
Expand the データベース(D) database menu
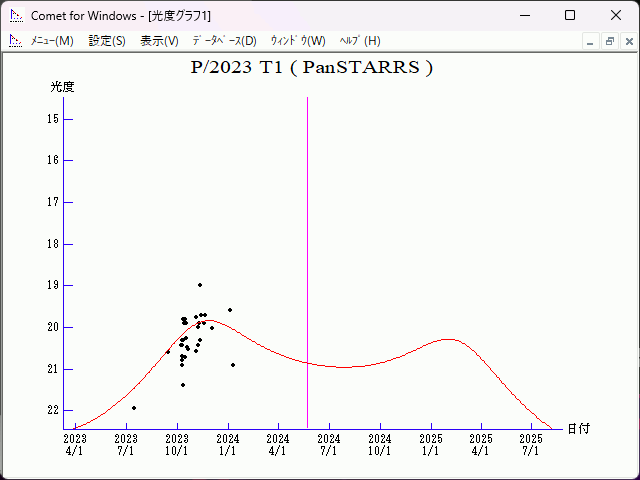[x=224, y=41]
